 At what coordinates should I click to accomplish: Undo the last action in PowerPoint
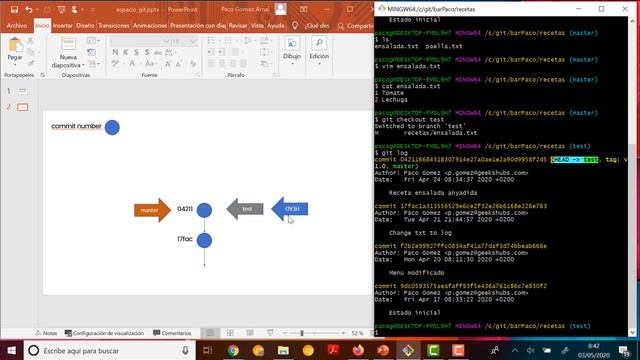coord(29,9)
